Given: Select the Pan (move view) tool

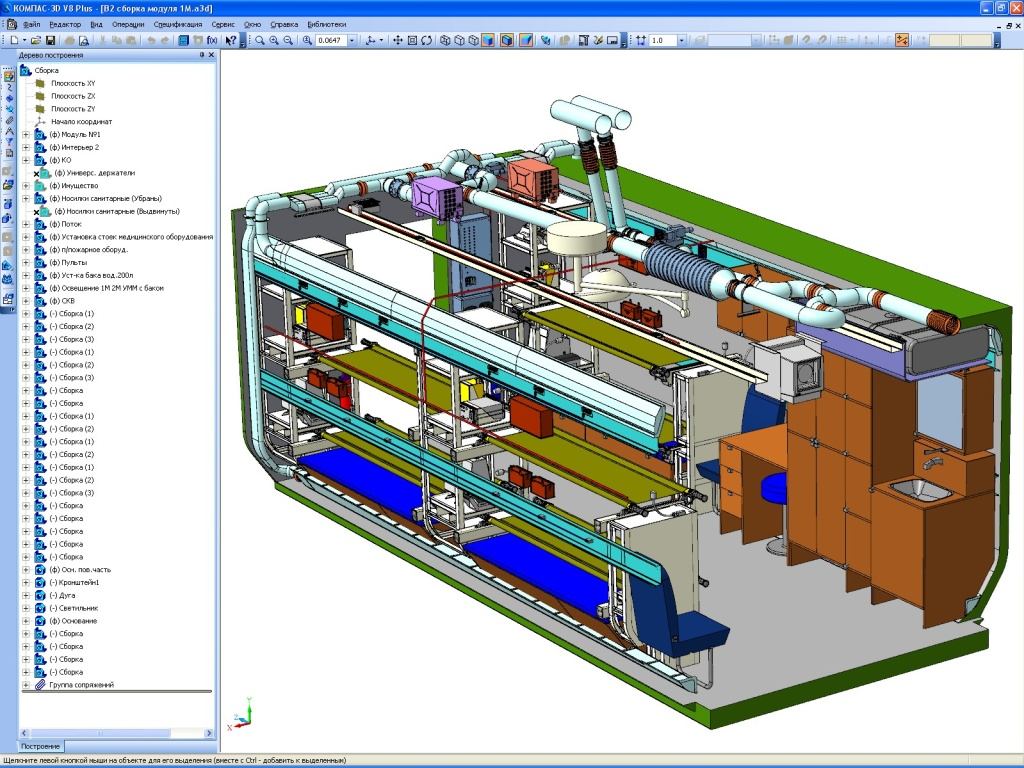Looking at the screenshot, I should (x=397, y=41).
